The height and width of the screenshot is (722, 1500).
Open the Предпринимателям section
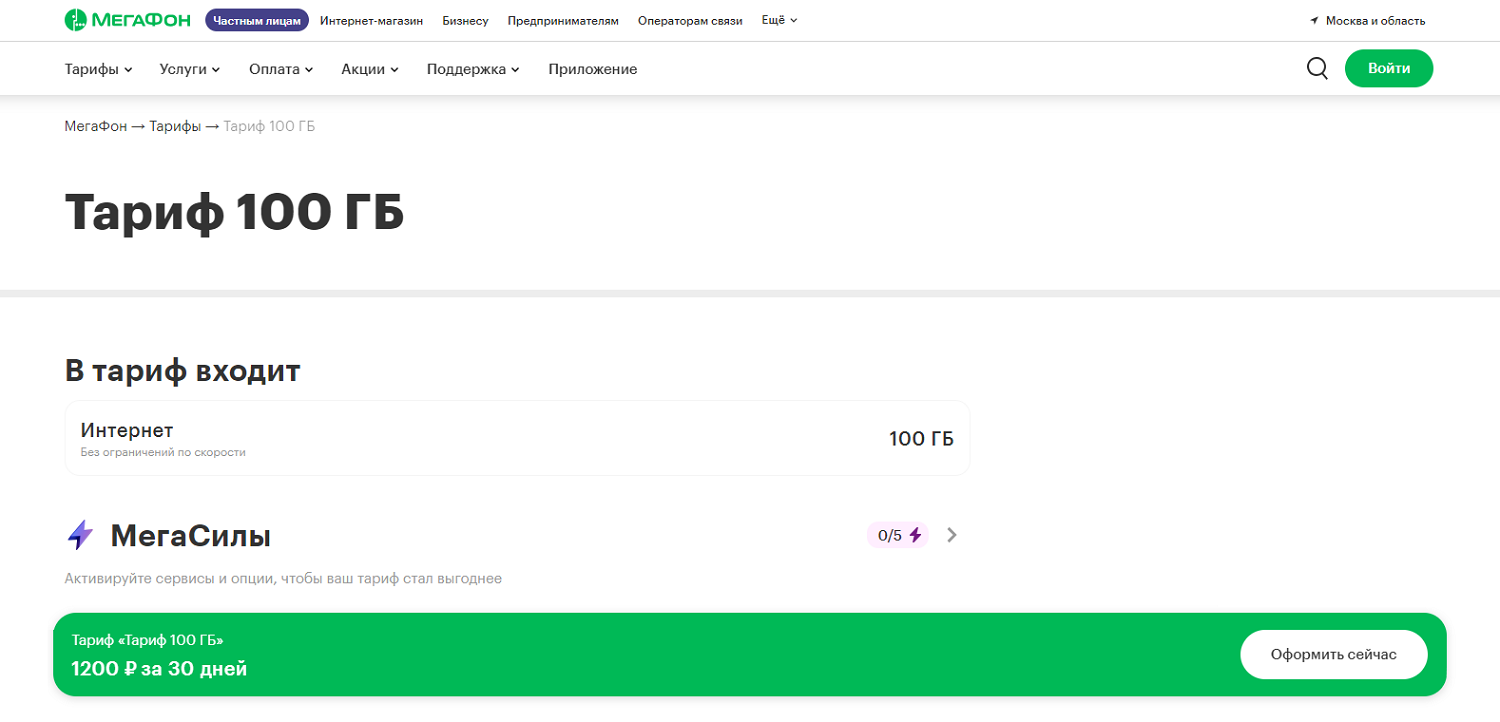click(x=563, y=21)
